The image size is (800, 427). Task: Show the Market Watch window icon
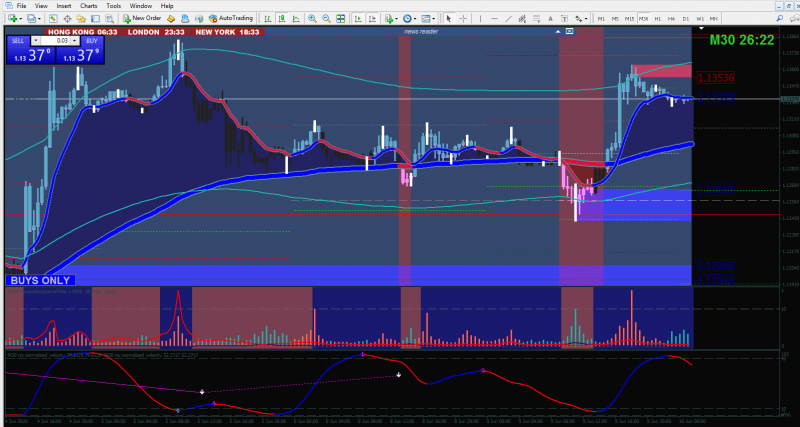(x=53, y=18)
